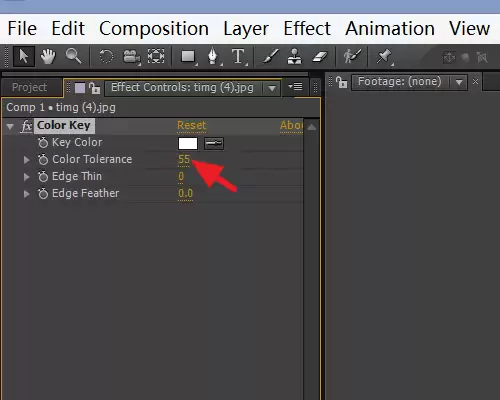Toggle the Edge Thin stopwatch

(x=43, y=176)
